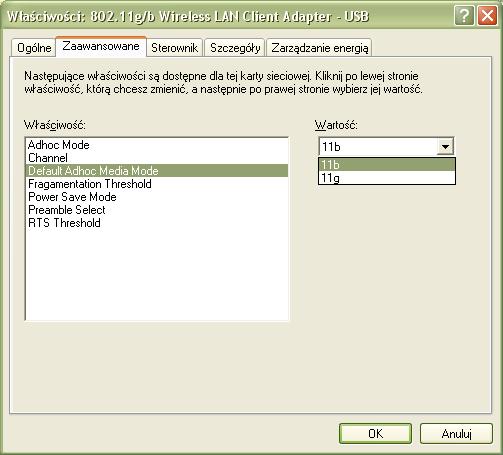Screen dimensions: 503x455
Task: Click the Anuluj button
Action: click(456, 433)
